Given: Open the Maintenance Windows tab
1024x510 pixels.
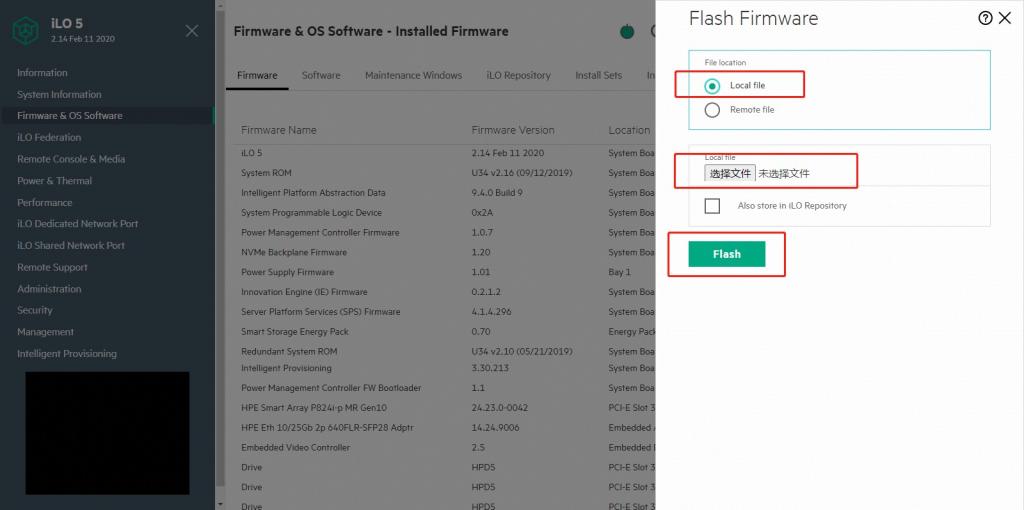Looking at the screenshot, I should pyautogui.click(x=413, y=75).
